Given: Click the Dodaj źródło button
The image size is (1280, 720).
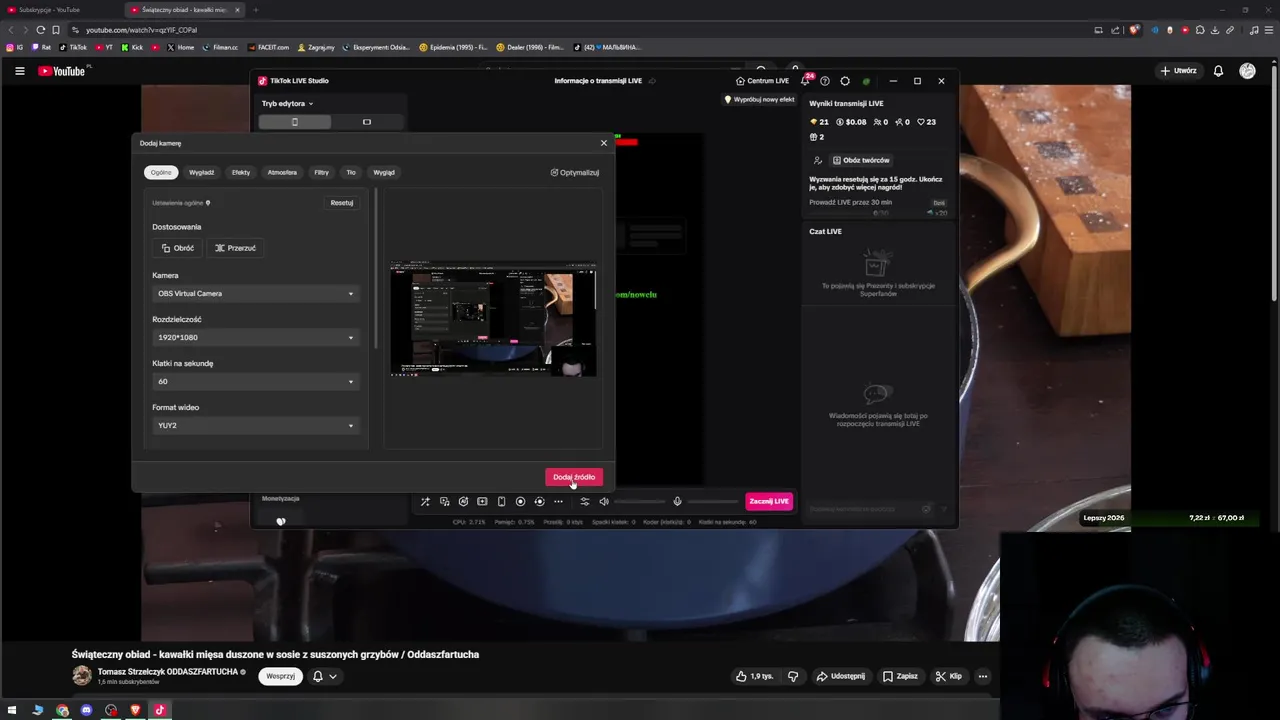Looking at the screenshot, I should tap(574, 477).
